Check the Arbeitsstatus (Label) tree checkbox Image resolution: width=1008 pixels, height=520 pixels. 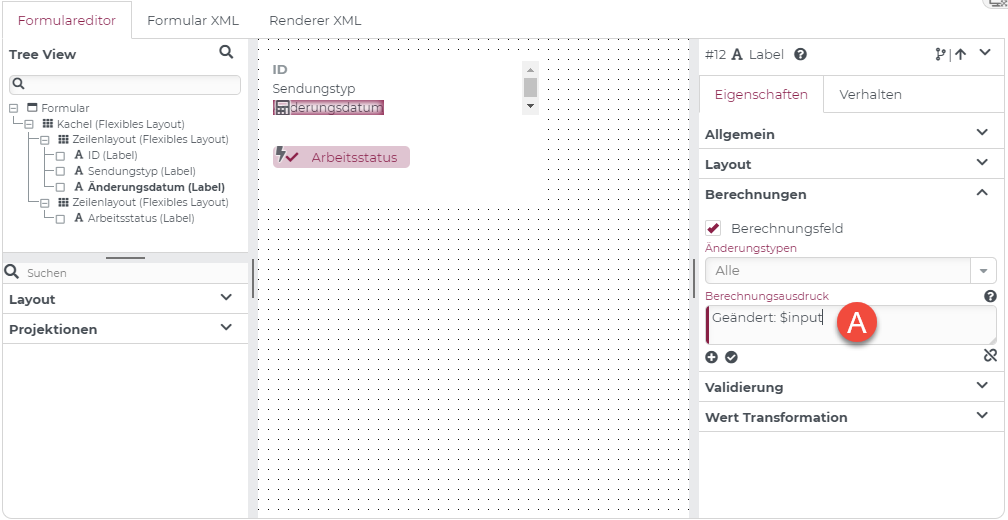tap(60, 219)
